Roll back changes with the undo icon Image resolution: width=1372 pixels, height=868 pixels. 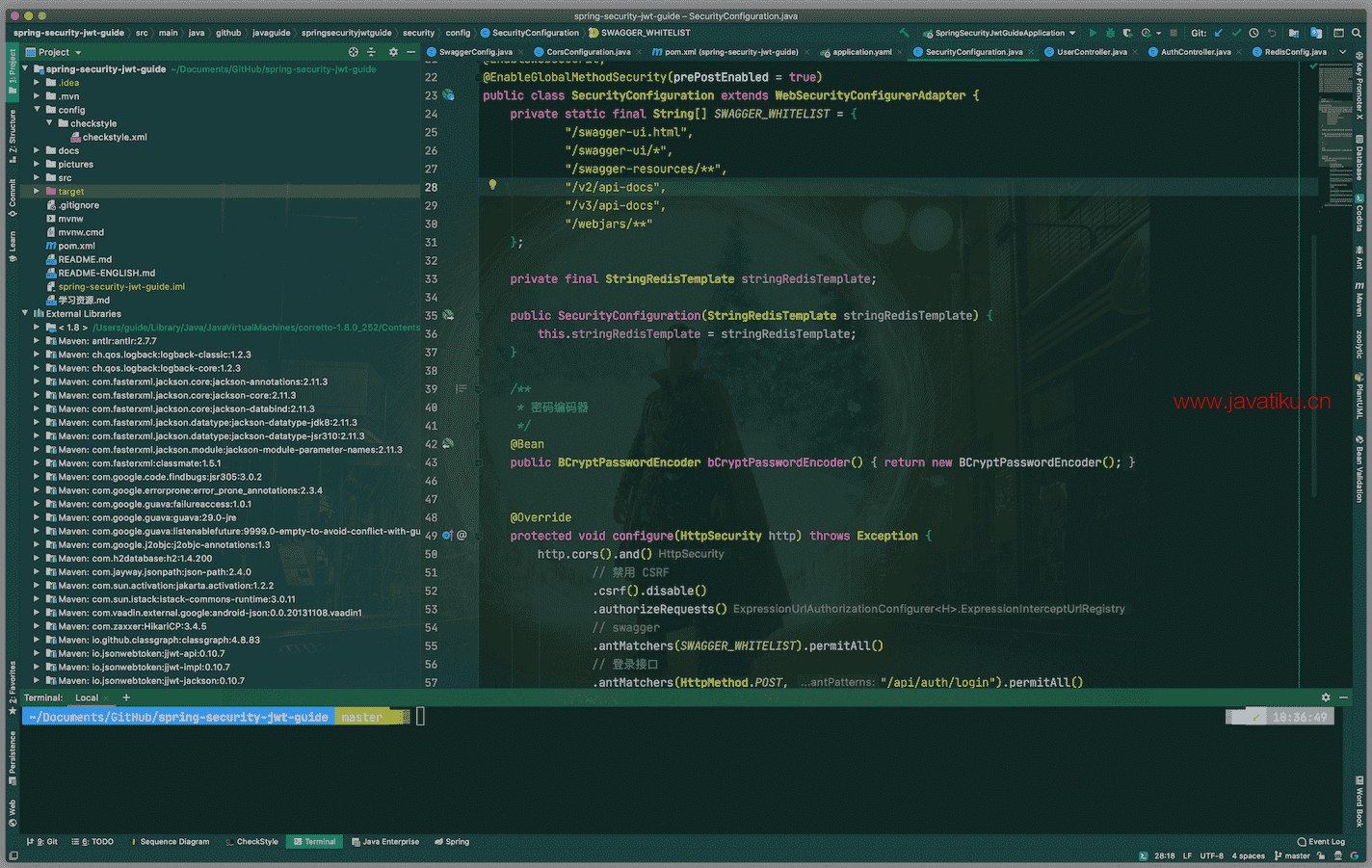click(1272, 33)
